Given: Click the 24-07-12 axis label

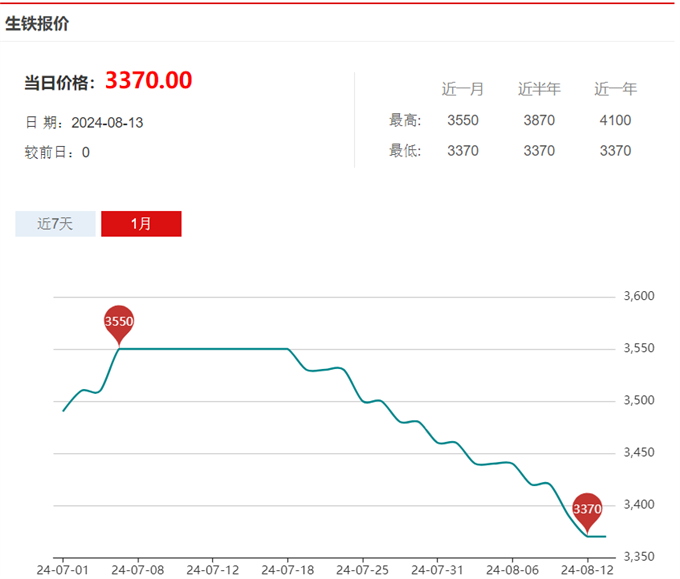Looking at the screenshot, I should click(x=212, y=570).
